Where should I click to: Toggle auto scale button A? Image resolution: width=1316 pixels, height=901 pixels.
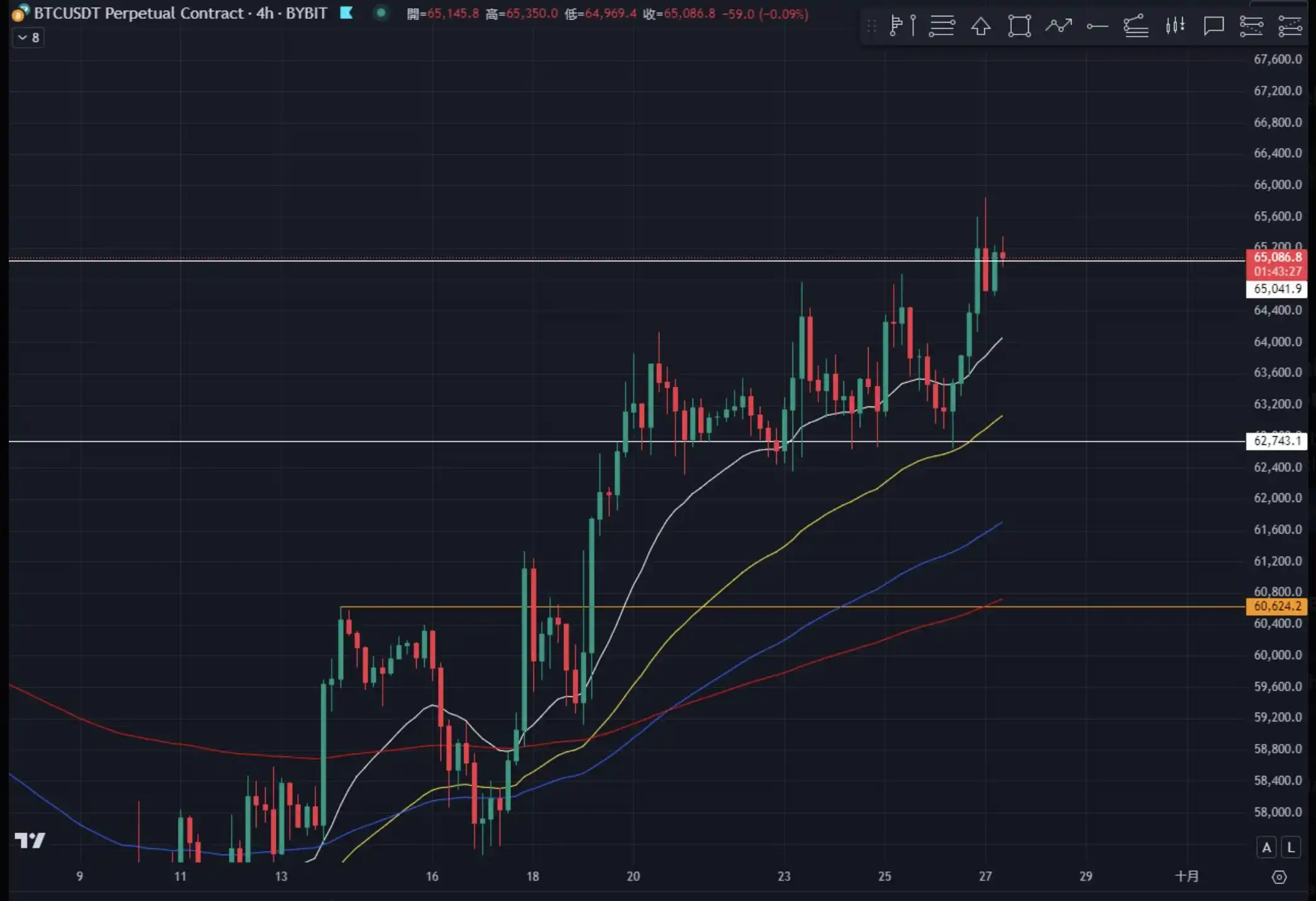pos(1266,848)
